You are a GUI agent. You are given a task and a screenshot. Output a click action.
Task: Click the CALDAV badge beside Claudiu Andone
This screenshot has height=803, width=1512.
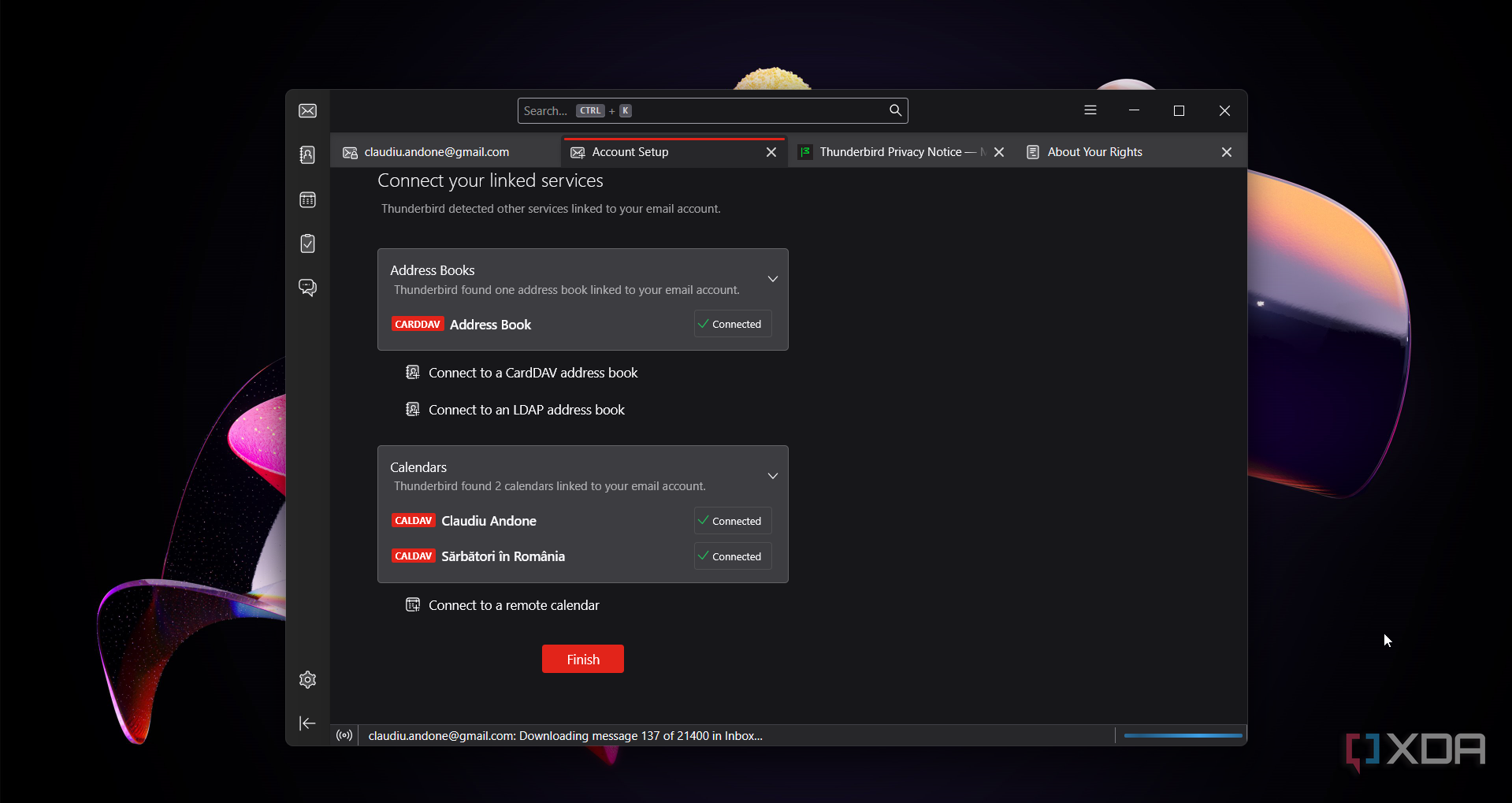coord(414,521)
